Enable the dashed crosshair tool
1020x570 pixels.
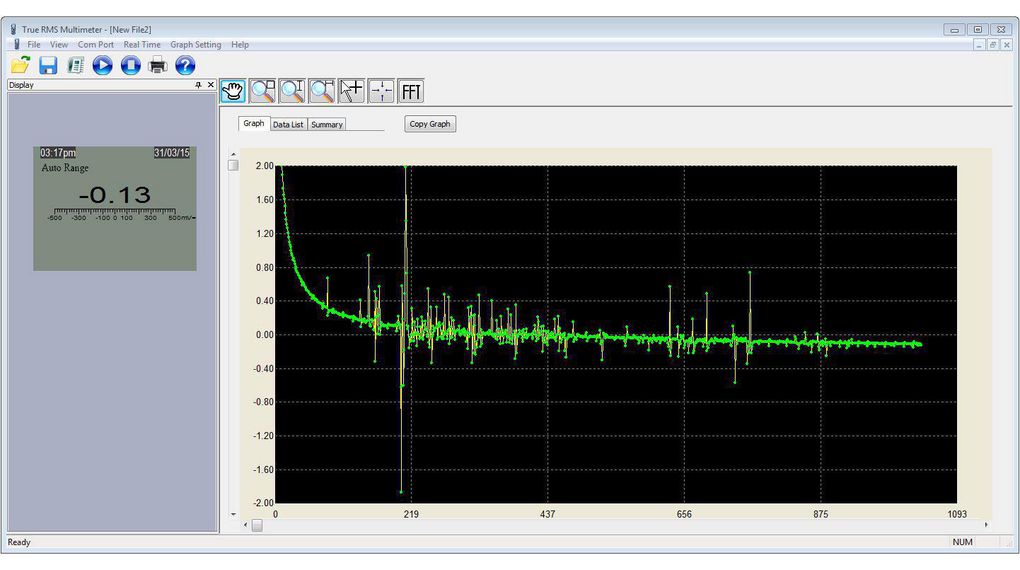[x=381, y=91]
